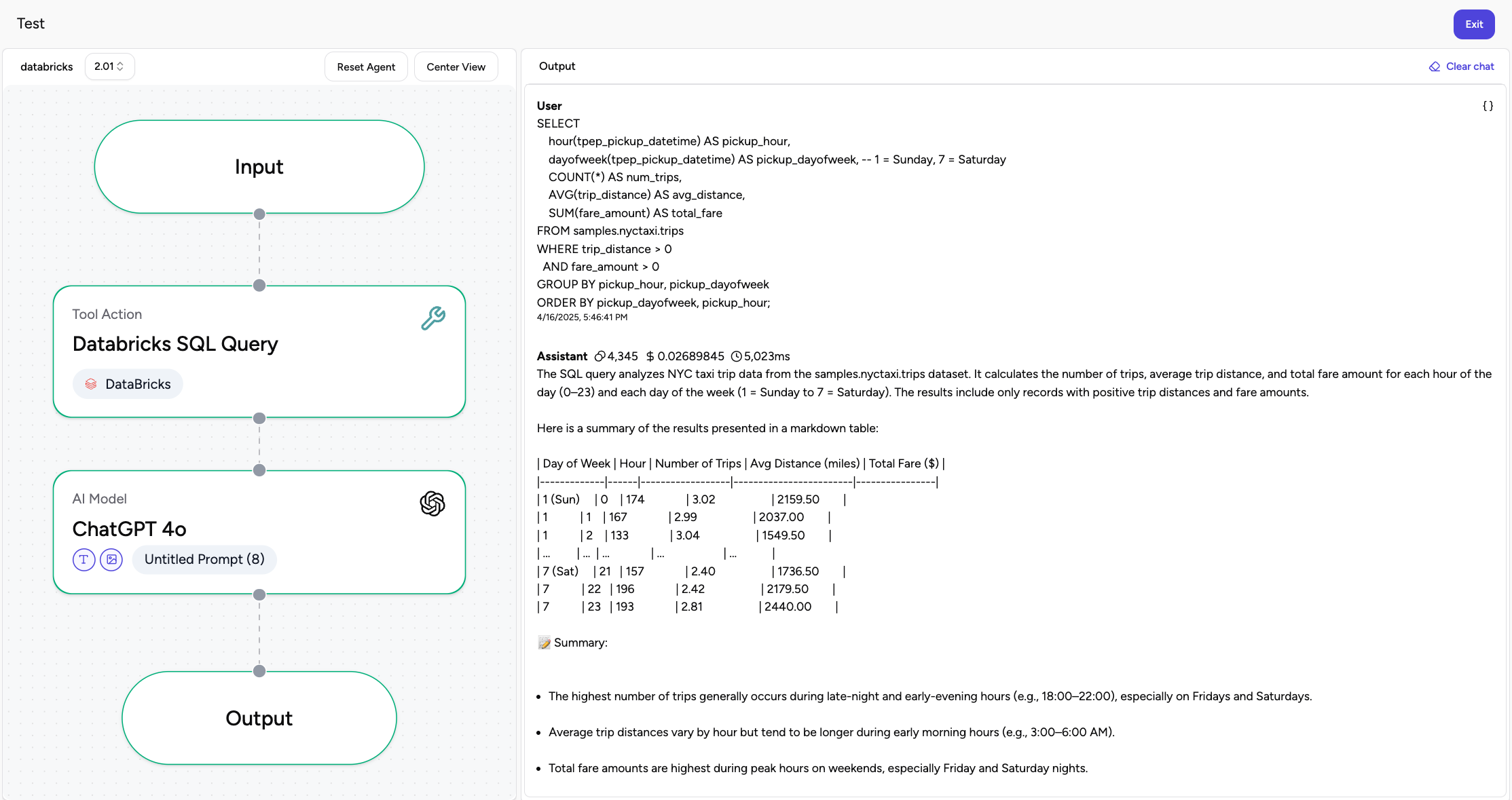The width and height of the screenshot is (1512, 800).
Task: Click the connector dot atop the Tool Action card
Action: pyautogui.click(x=259, y=286)
